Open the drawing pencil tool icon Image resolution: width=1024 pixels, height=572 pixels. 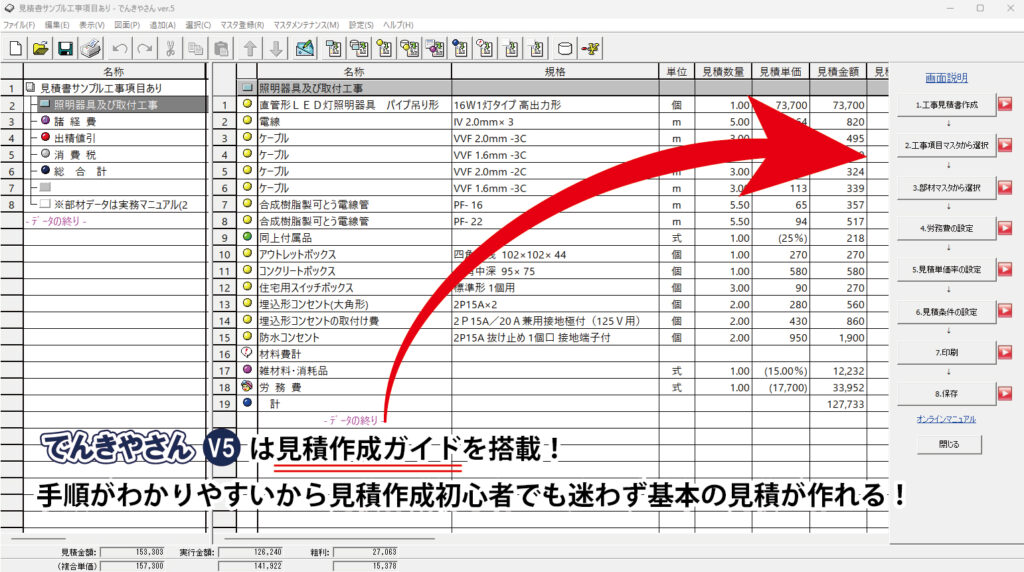point(305,48)
